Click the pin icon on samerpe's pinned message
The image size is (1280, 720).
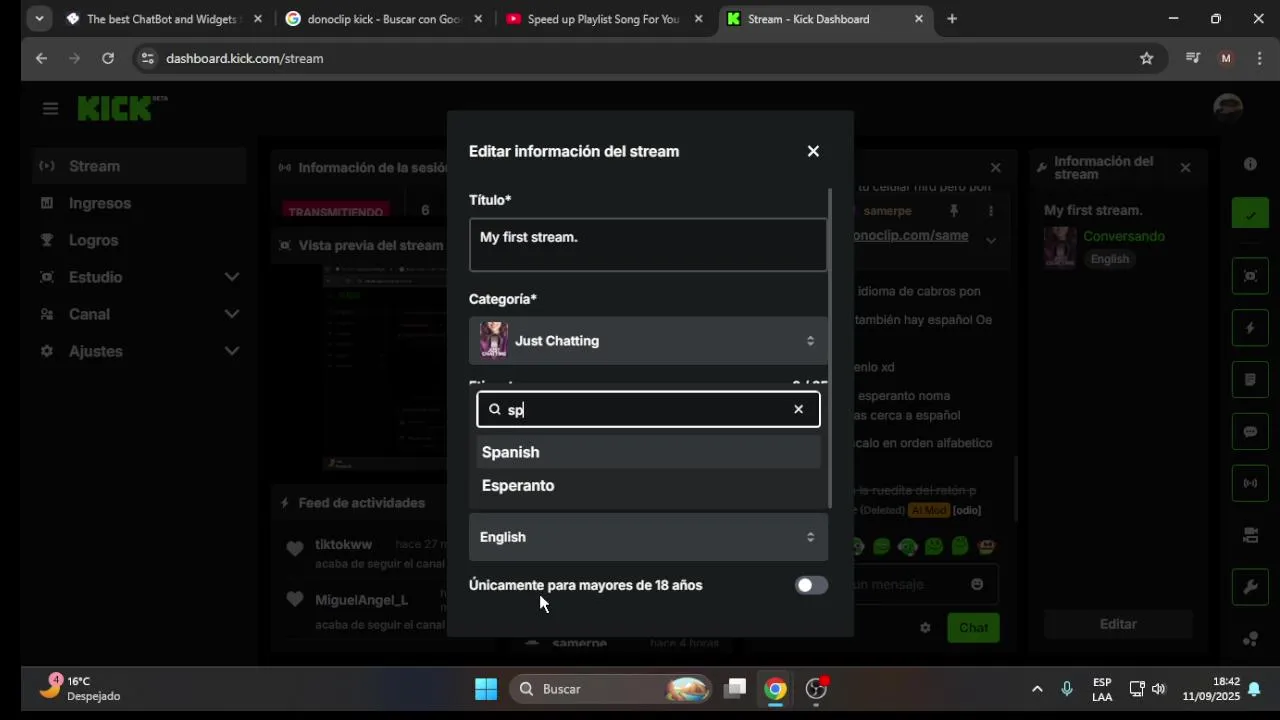(954, 211)
